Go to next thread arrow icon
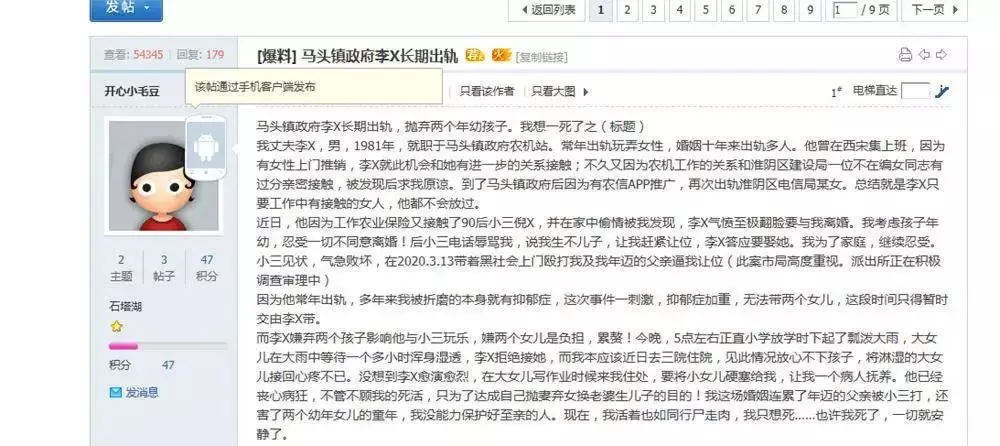 click(941, 55)
